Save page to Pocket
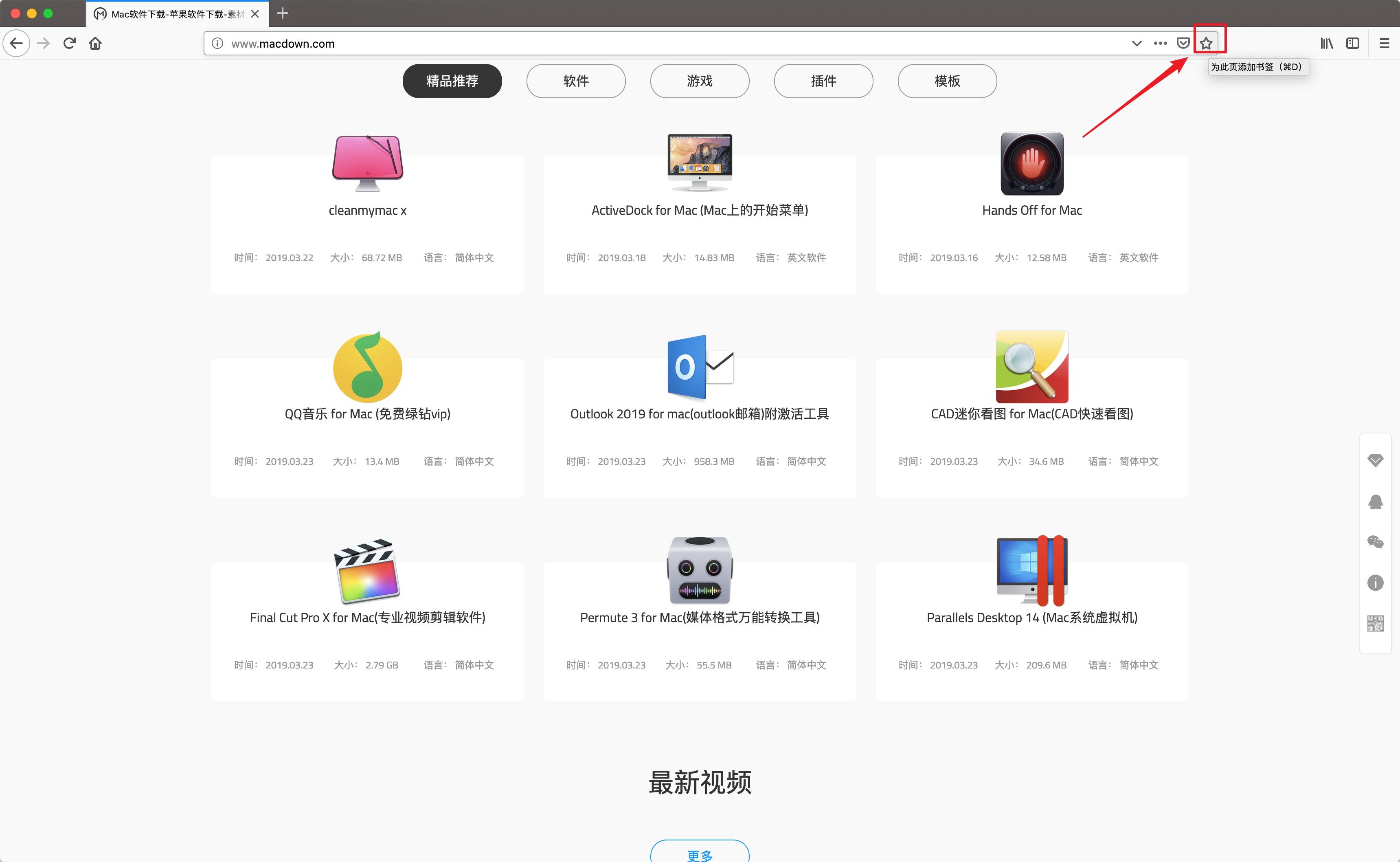 tap(1183, 43)
